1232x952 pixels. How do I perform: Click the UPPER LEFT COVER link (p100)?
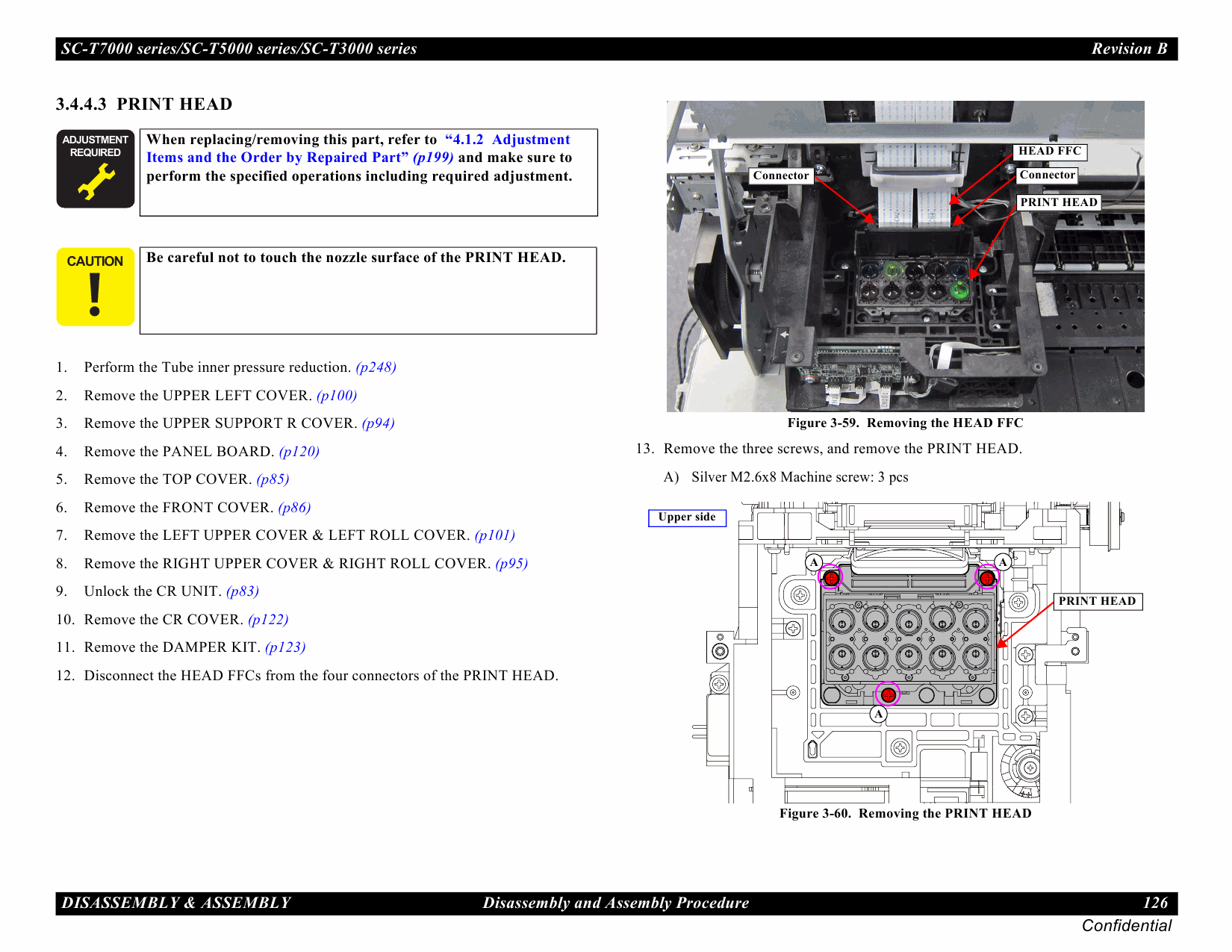click(x=337, y=396)
